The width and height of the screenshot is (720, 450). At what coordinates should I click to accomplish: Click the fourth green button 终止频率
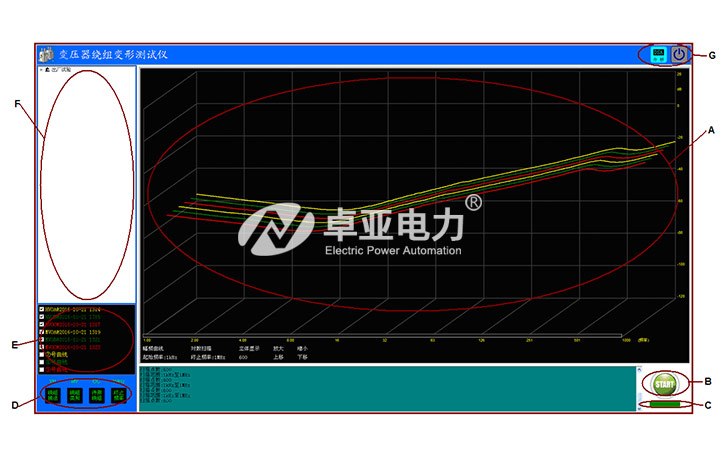tap(118, 395)
